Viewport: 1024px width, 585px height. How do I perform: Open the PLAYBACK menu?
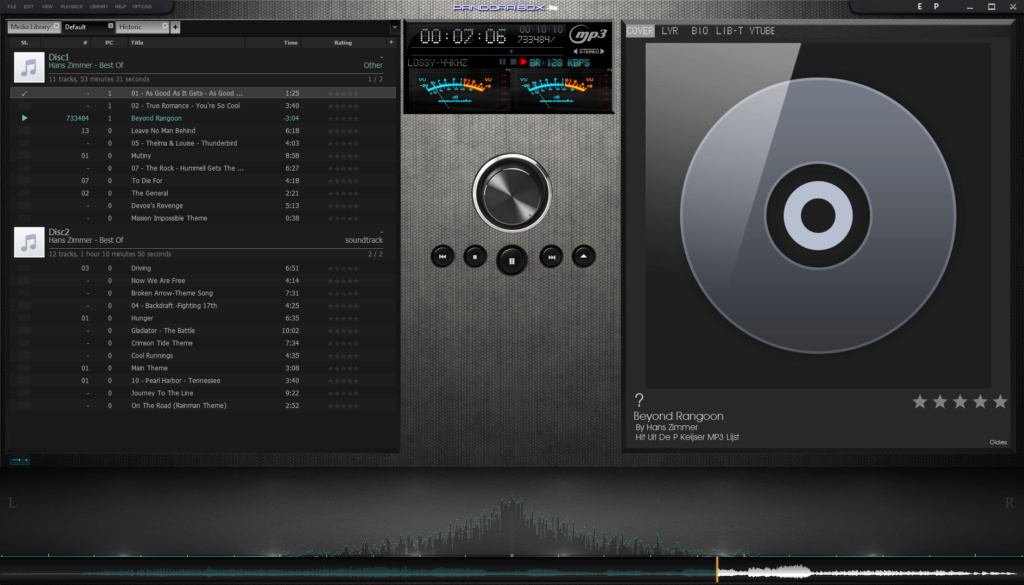point(71,7)
